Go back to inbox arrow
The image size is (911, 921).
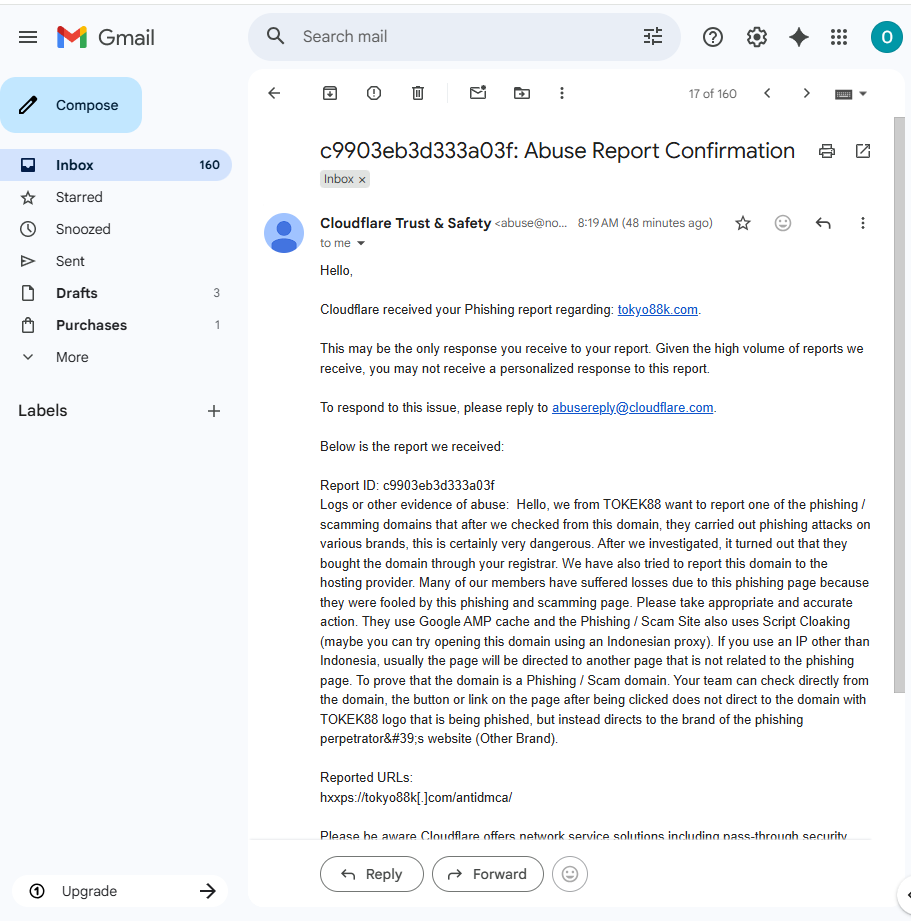coord(274,93)
